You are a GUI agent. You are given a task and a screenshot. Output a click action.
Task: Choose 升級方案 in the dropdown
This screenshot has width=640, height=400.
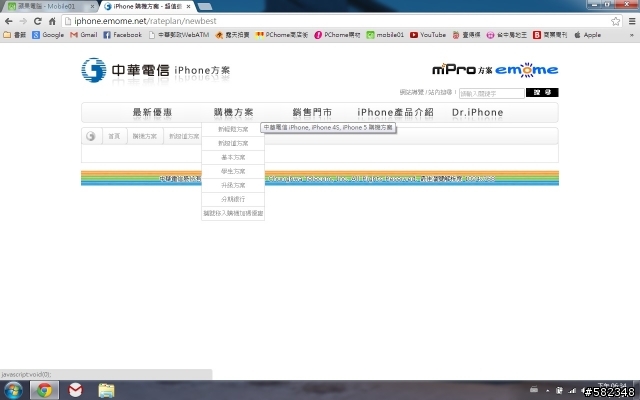coord(233,185)
